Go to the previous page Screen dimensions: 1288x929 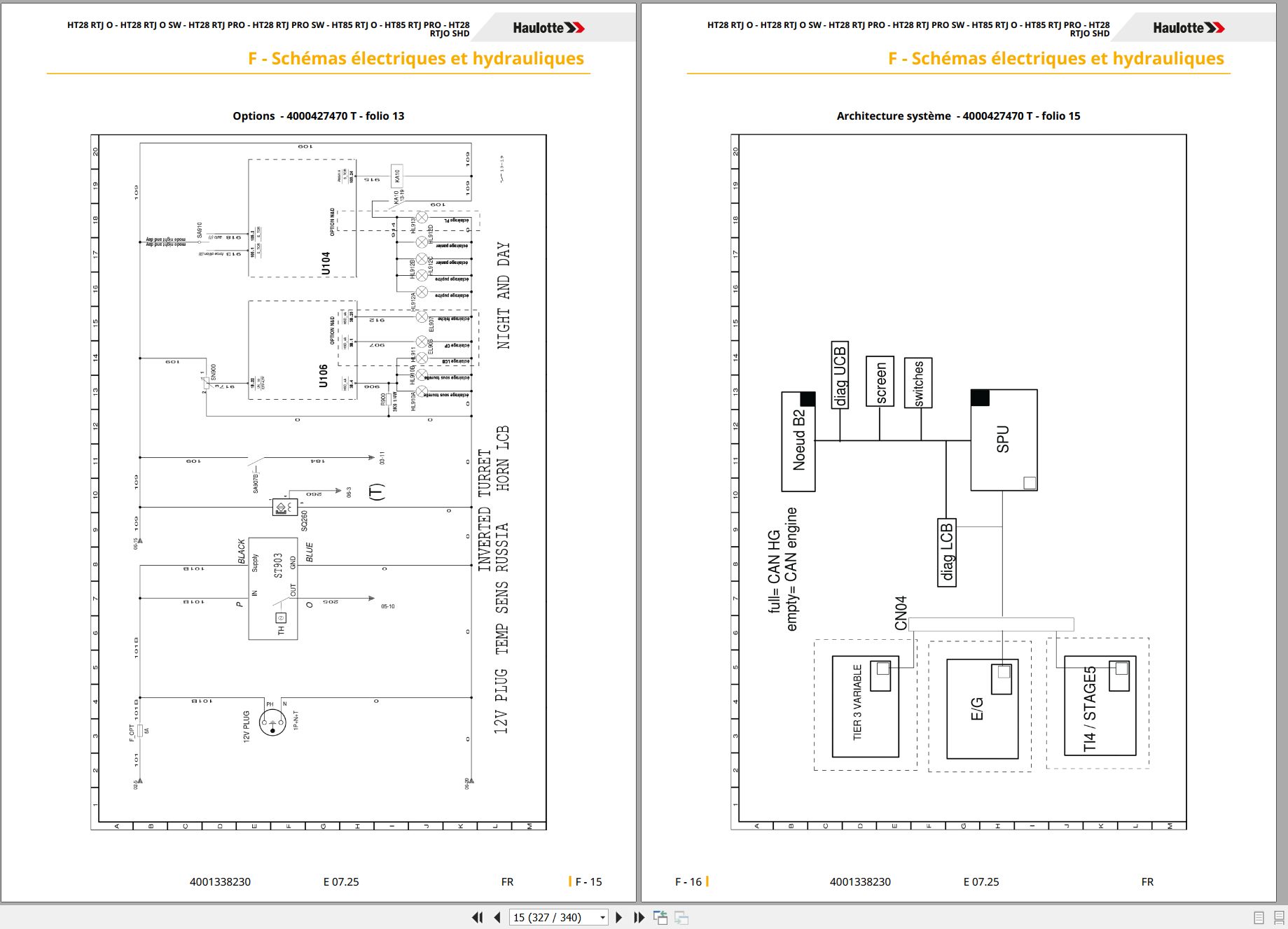pyautogui.click(x=497, y=917)
